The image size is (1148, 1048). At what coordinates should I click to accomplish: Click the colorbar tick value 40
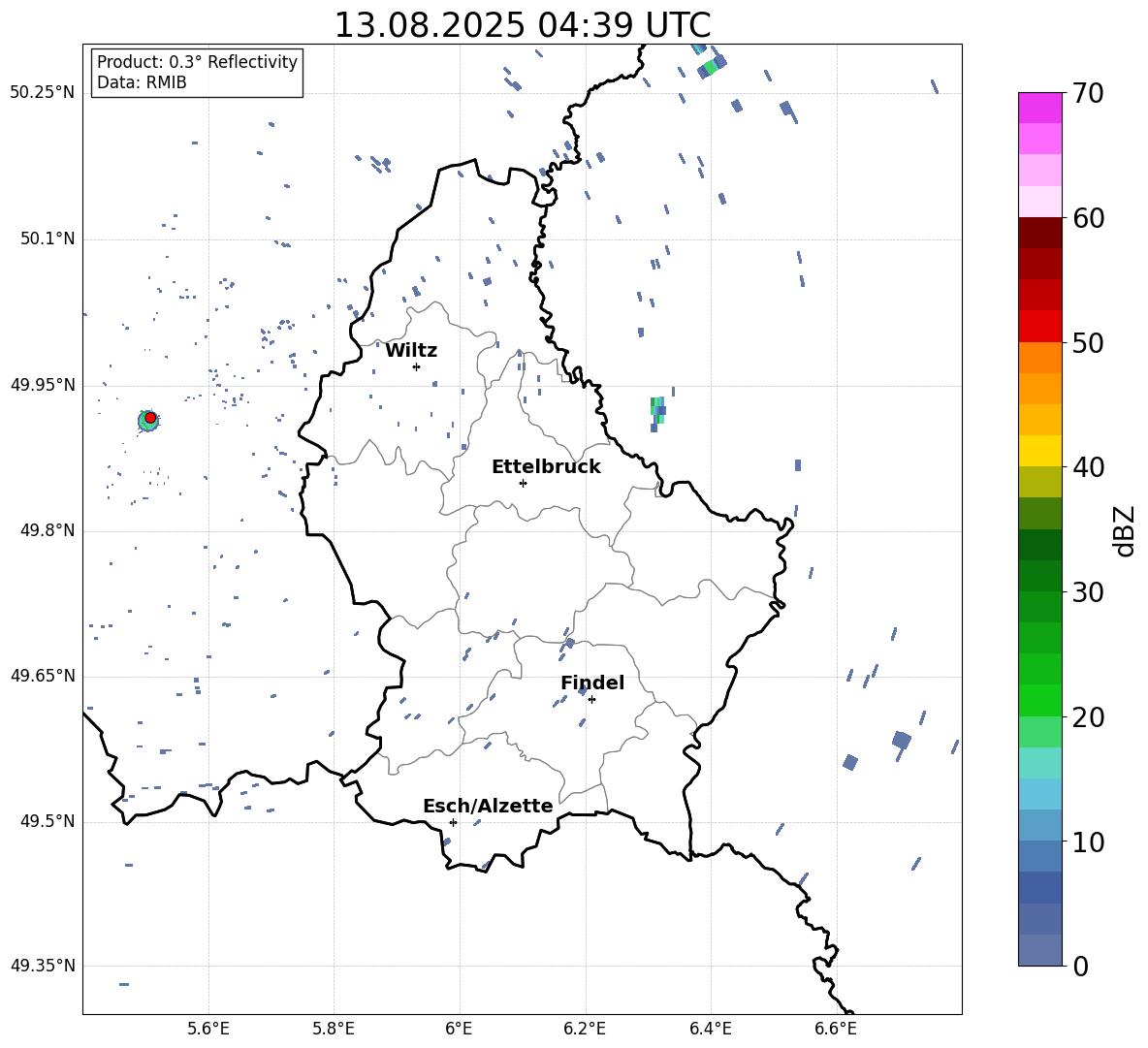[1088, 467]
